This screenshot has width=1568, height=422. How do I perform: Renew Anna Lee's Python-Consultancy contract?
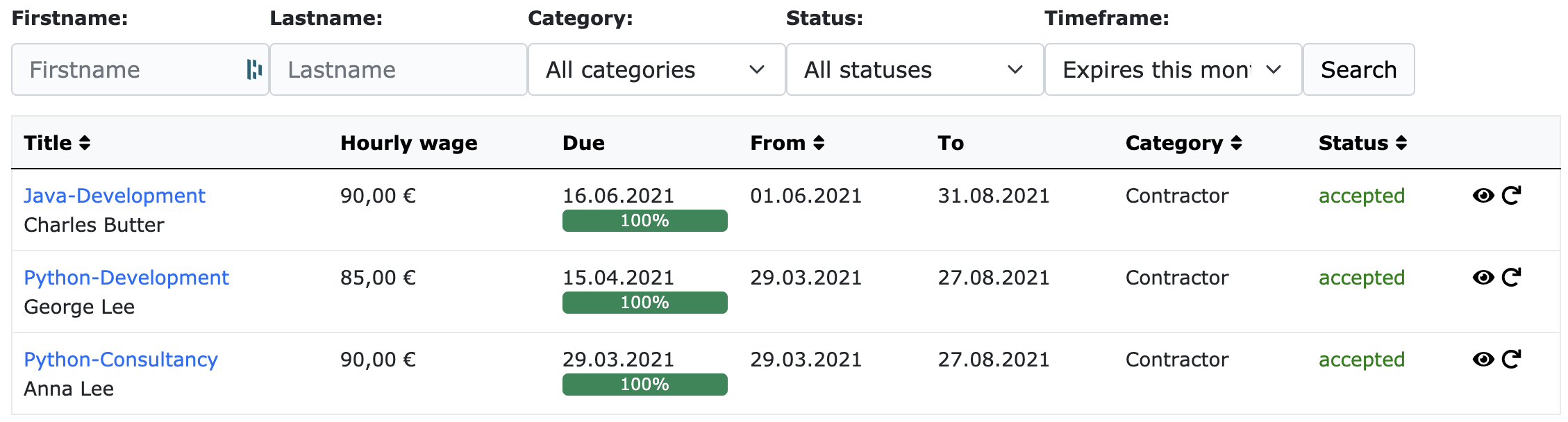[1512, 360]
